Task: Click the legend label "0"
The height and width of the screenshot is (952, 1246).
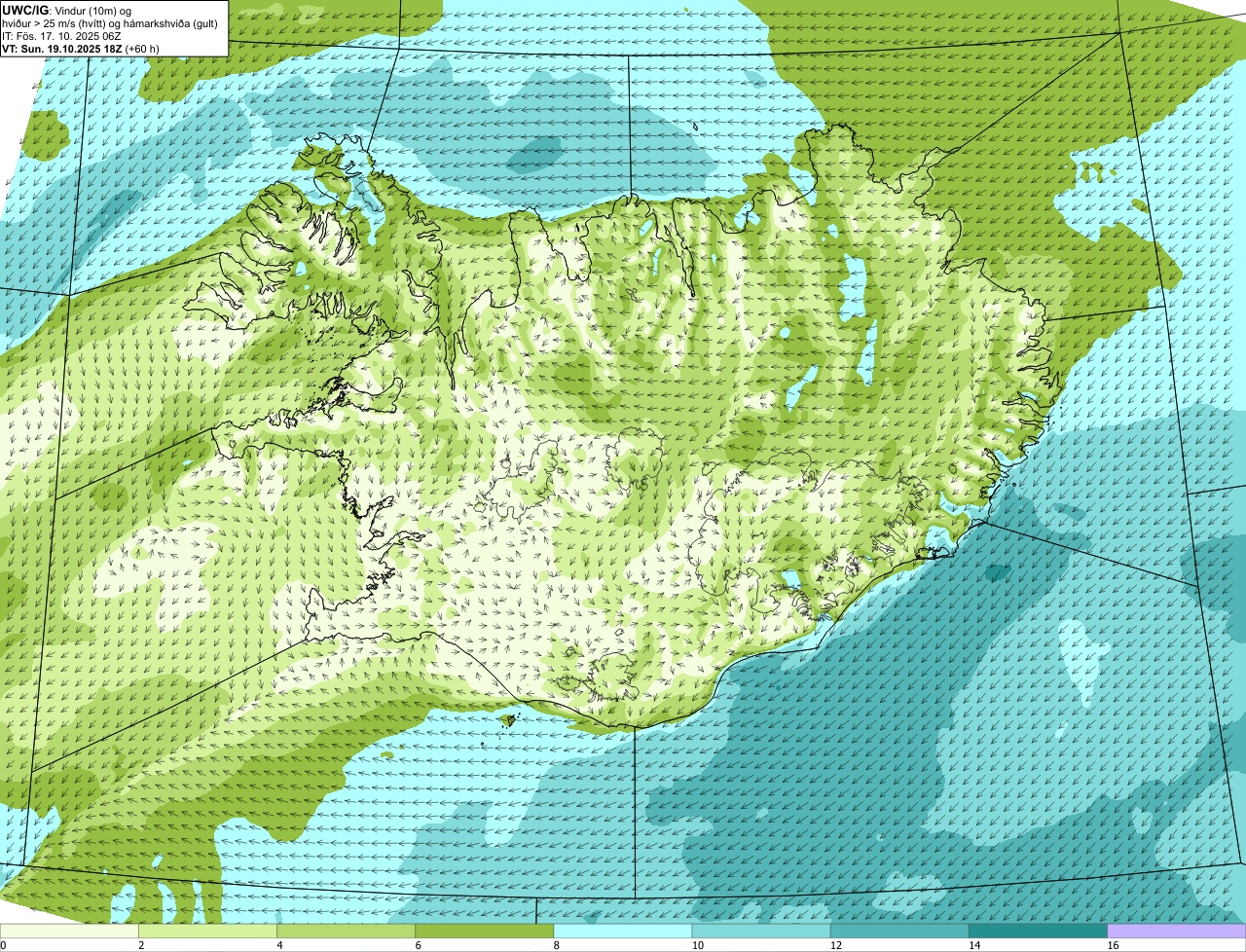Action: (3, 945)
